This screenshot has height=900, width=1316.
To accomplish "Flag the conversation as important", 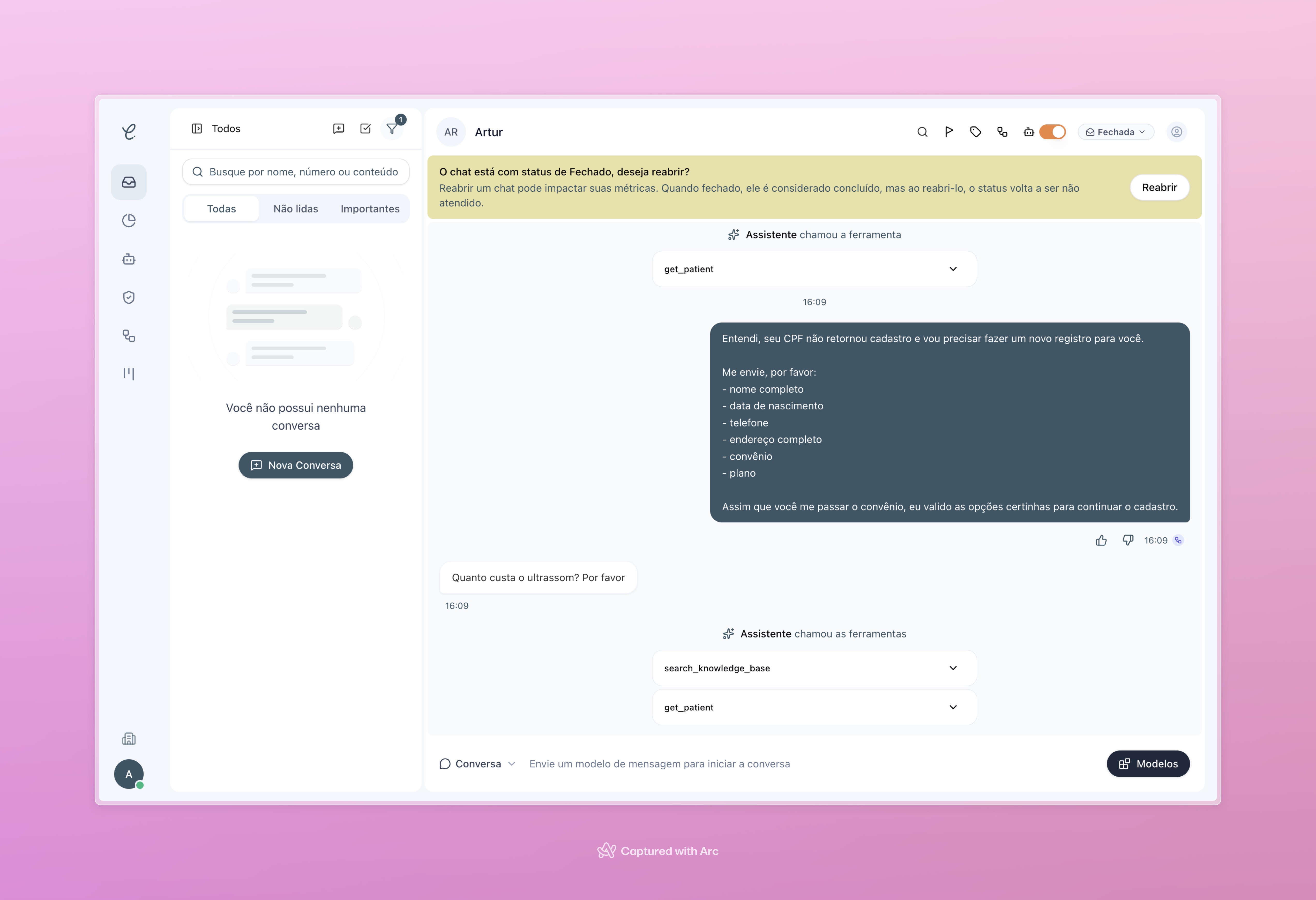I will coord(948,132).
